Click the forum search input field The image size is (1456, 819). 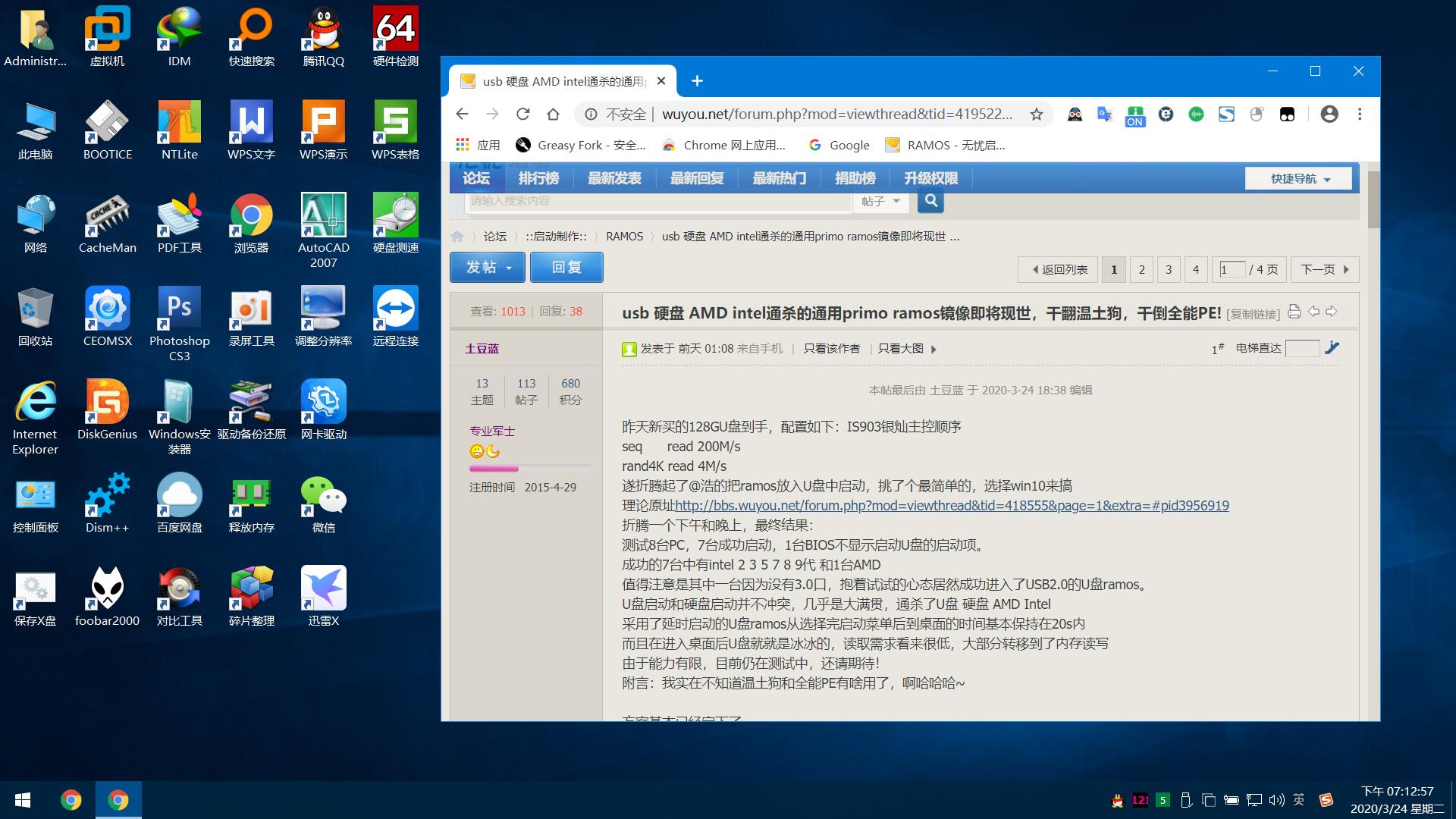tap(658, 201)
